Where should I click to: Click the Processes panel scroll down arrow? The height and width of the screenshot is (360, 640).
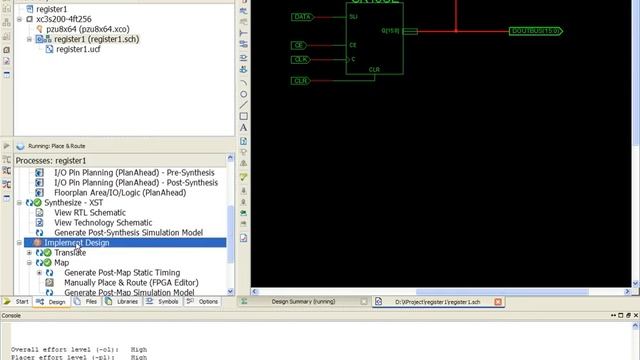[230, 291]
